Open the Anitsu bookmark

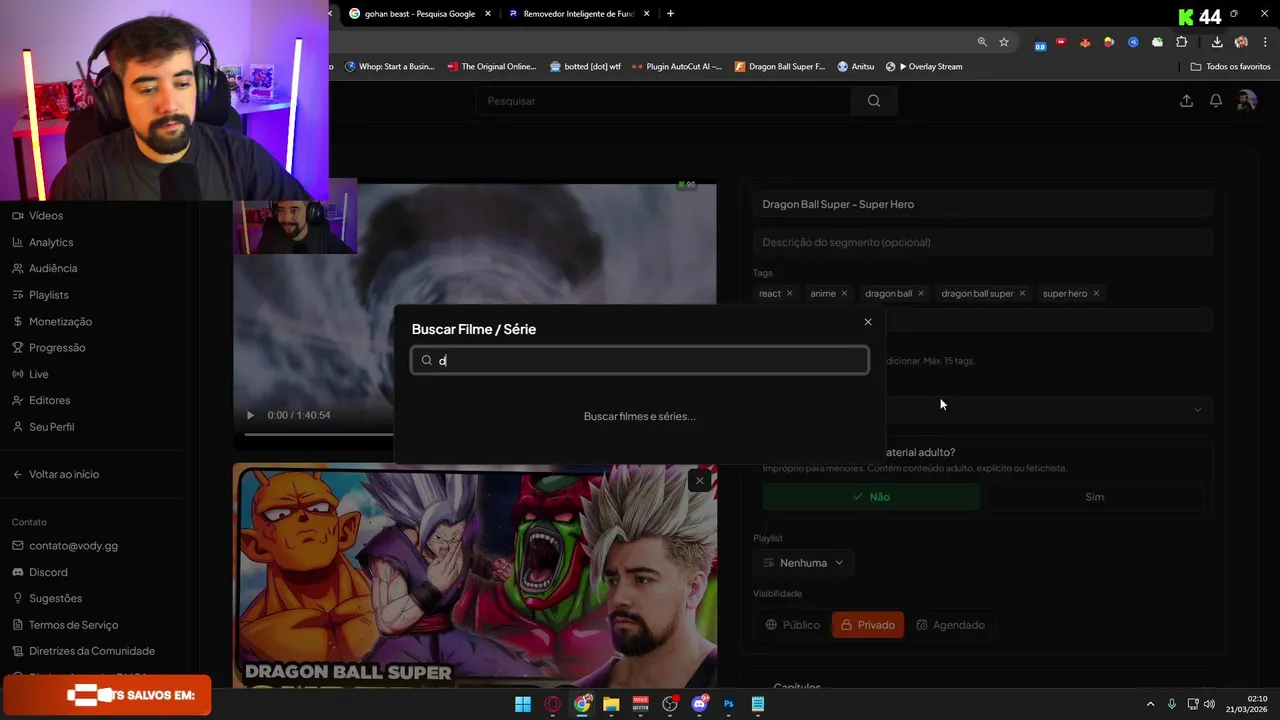click(856, 67)
